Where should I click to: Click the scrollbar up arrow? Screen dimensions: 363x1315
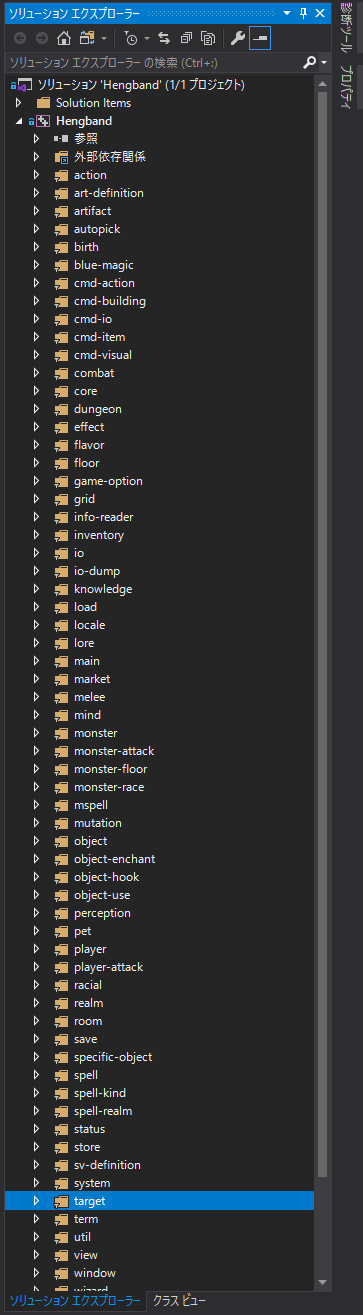click(322, 83)
